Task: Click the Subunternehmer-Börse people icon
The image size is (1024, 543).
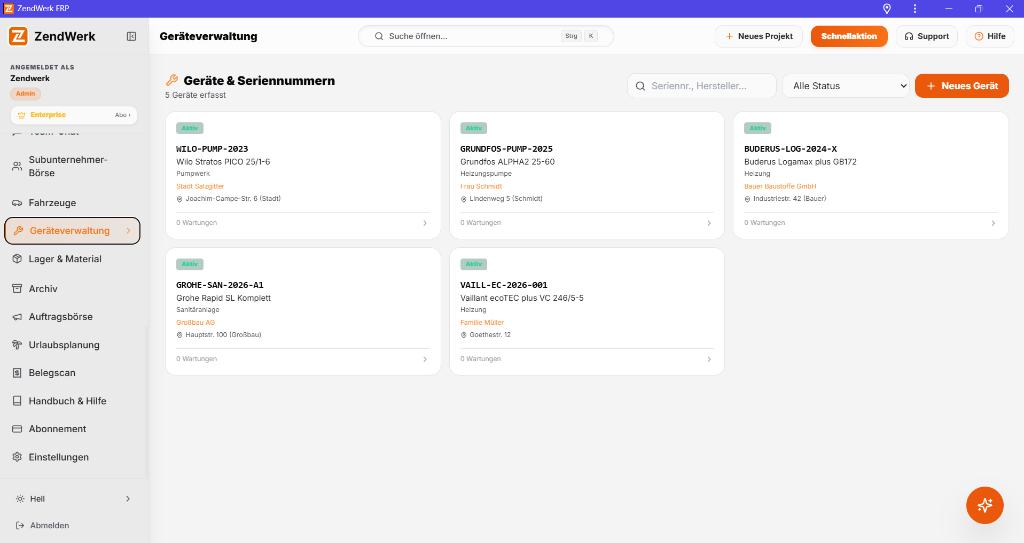Action: click(17, 167)
